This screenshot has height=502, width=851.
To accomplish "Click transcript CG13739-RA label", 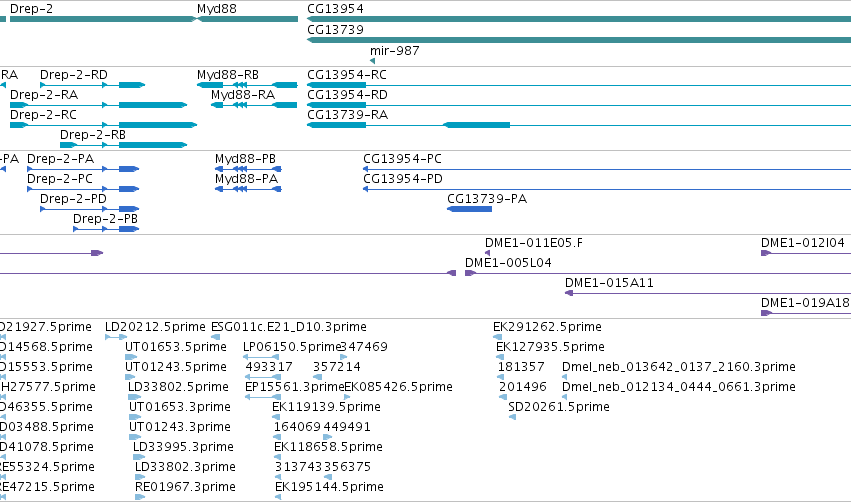I will tap(347, 115).
